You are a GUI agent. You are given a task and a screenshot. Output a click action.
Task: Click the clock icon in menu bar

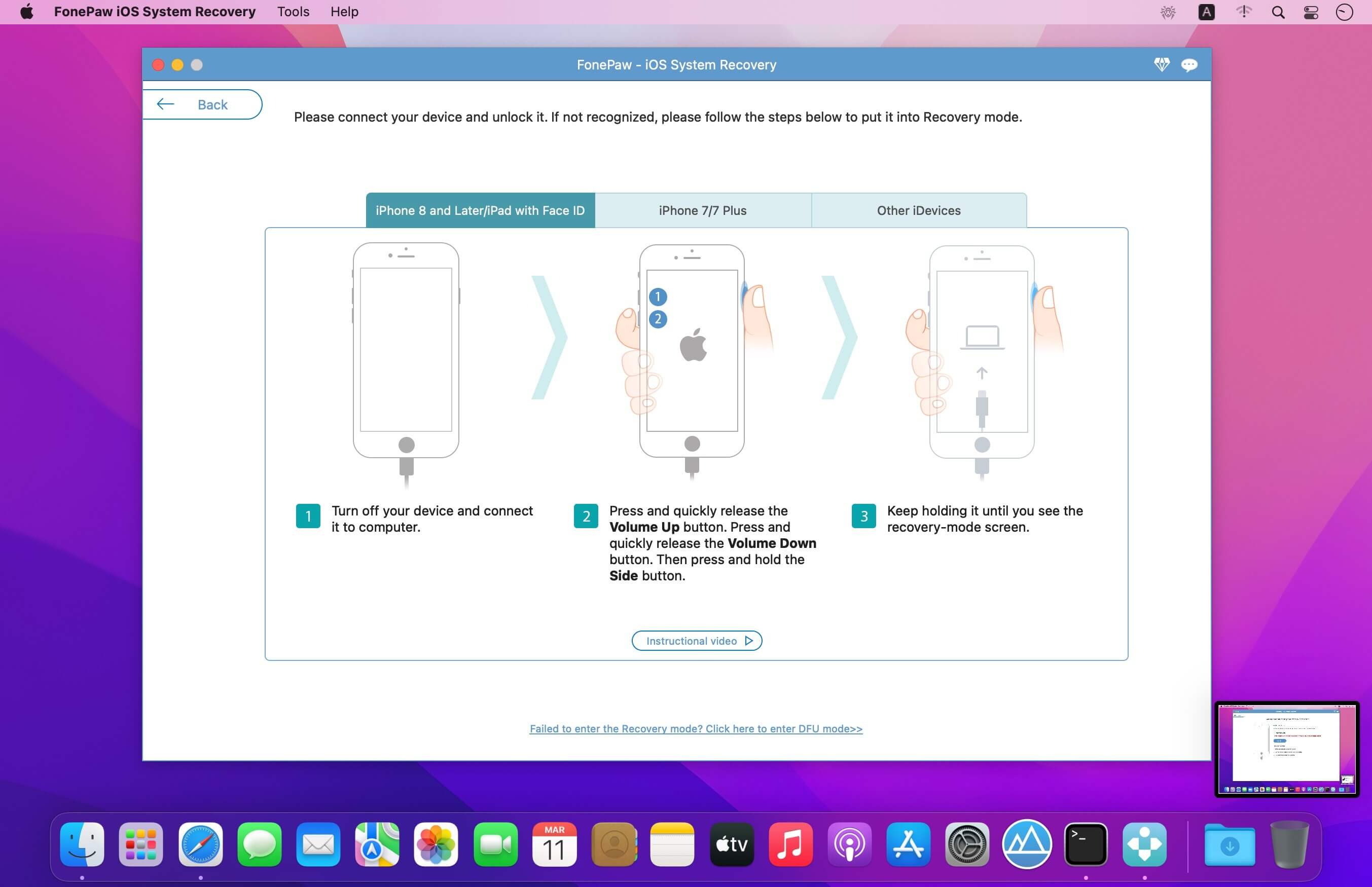(x=1344, y=12)
